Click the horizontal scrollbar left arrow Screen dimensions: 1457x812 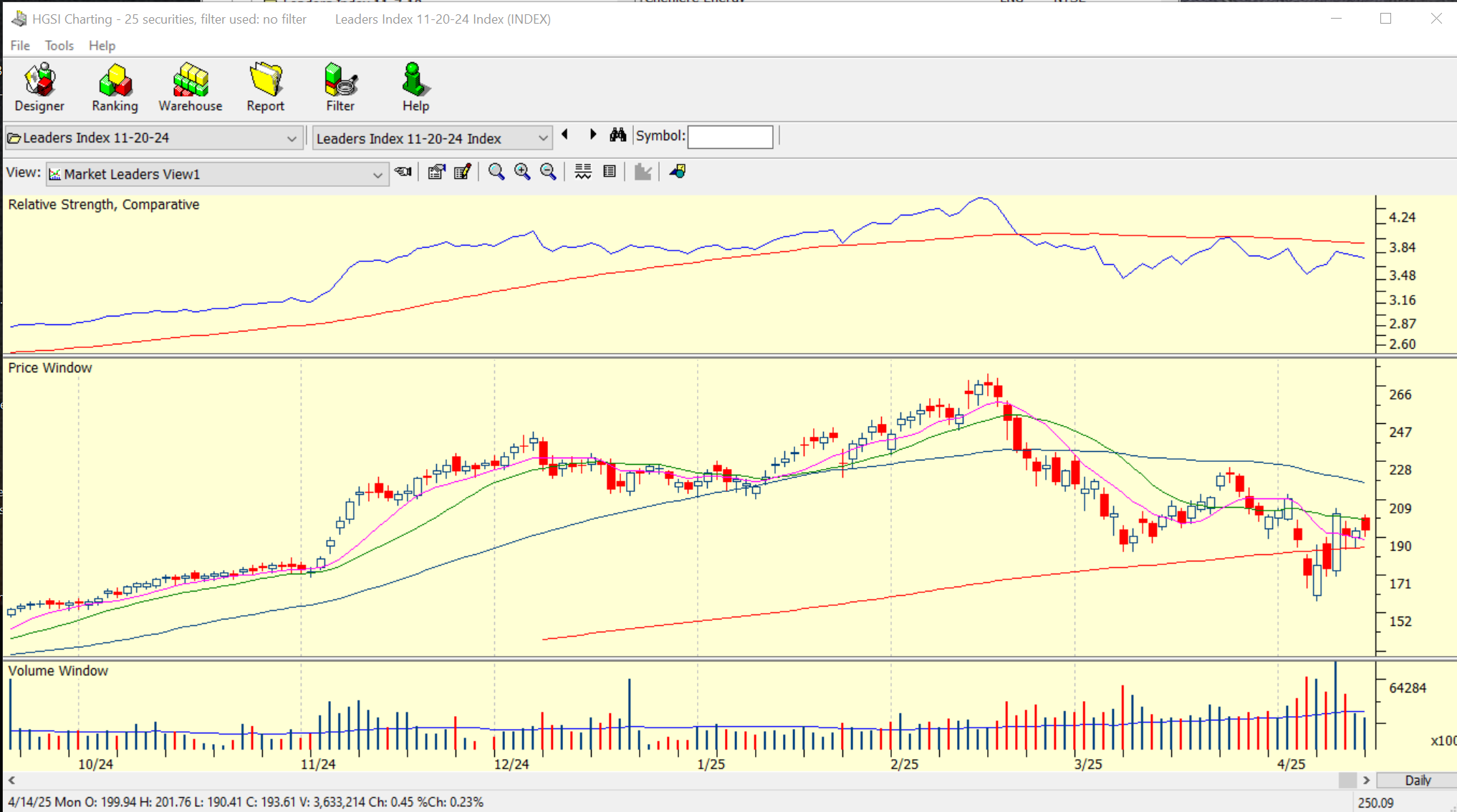point(11,780)
